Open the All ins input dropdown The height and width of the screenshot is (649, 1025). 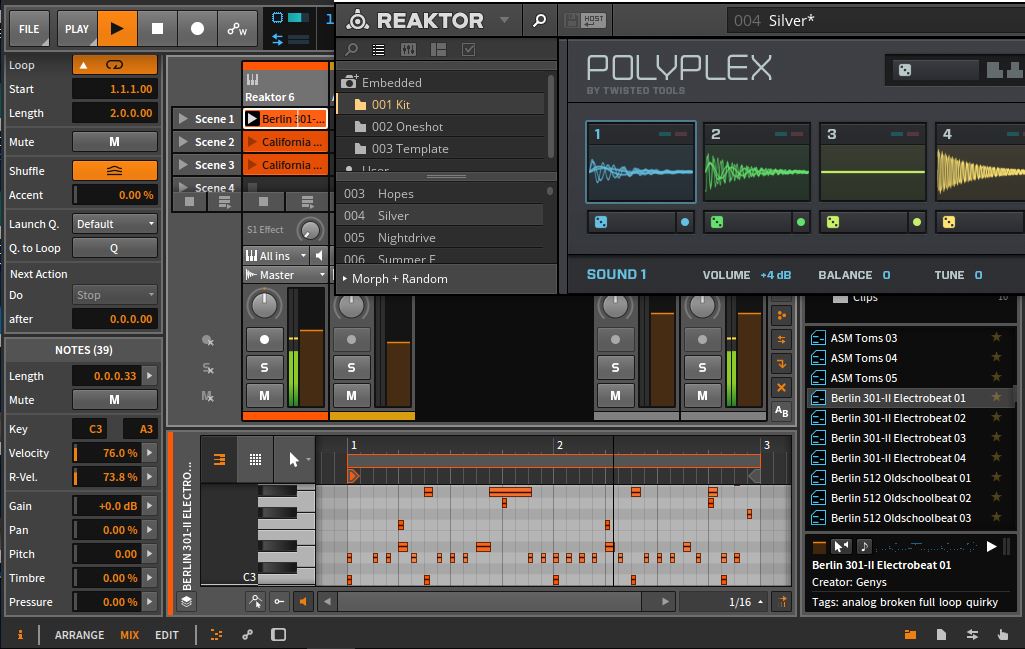276,256
